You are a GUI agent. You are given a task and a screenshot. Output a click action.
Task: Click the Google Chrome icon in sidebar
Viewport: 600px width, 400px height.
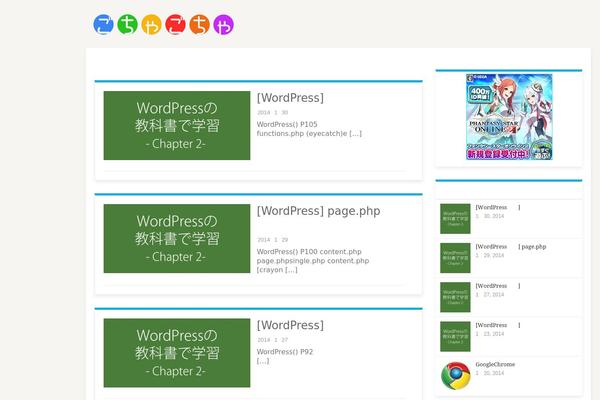455,376
